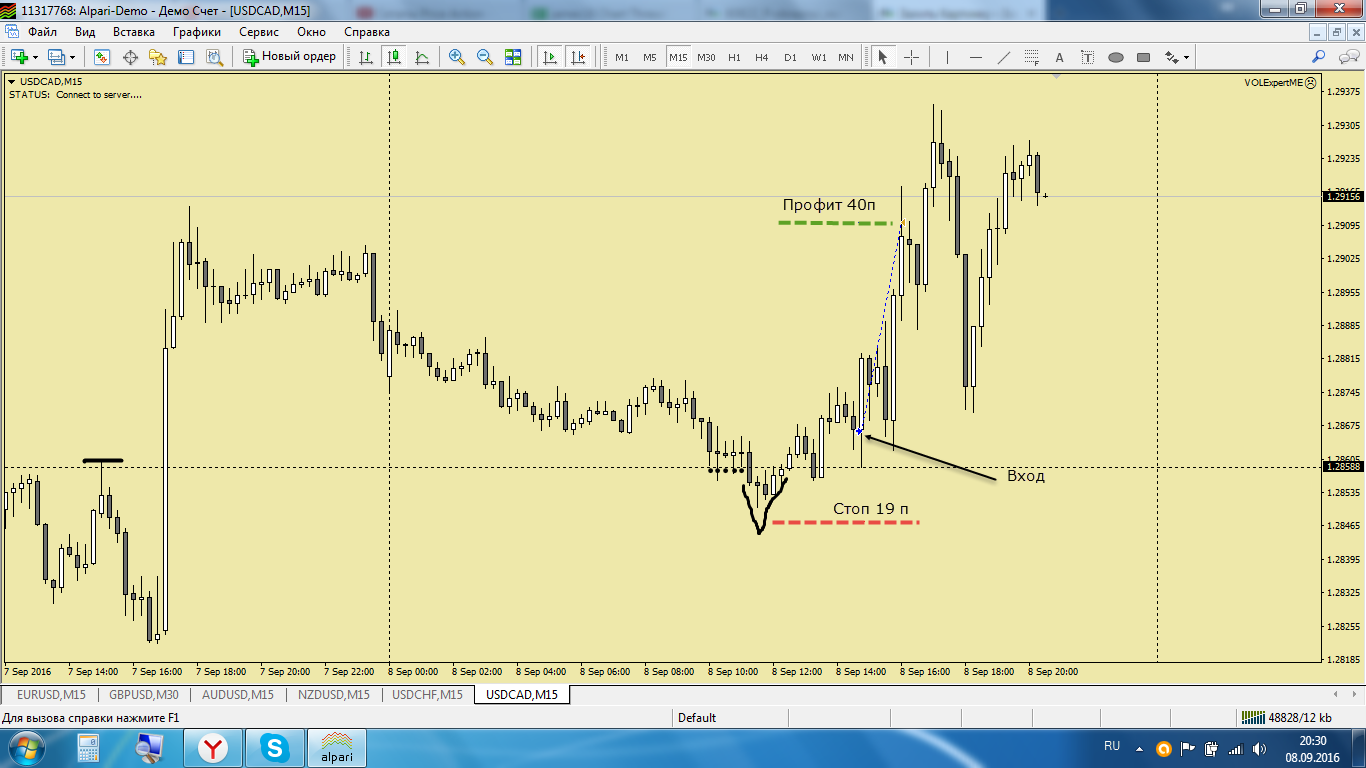1366x768 pixels.
Task: Click the Новый ордер button
Action: coord(290,57)
